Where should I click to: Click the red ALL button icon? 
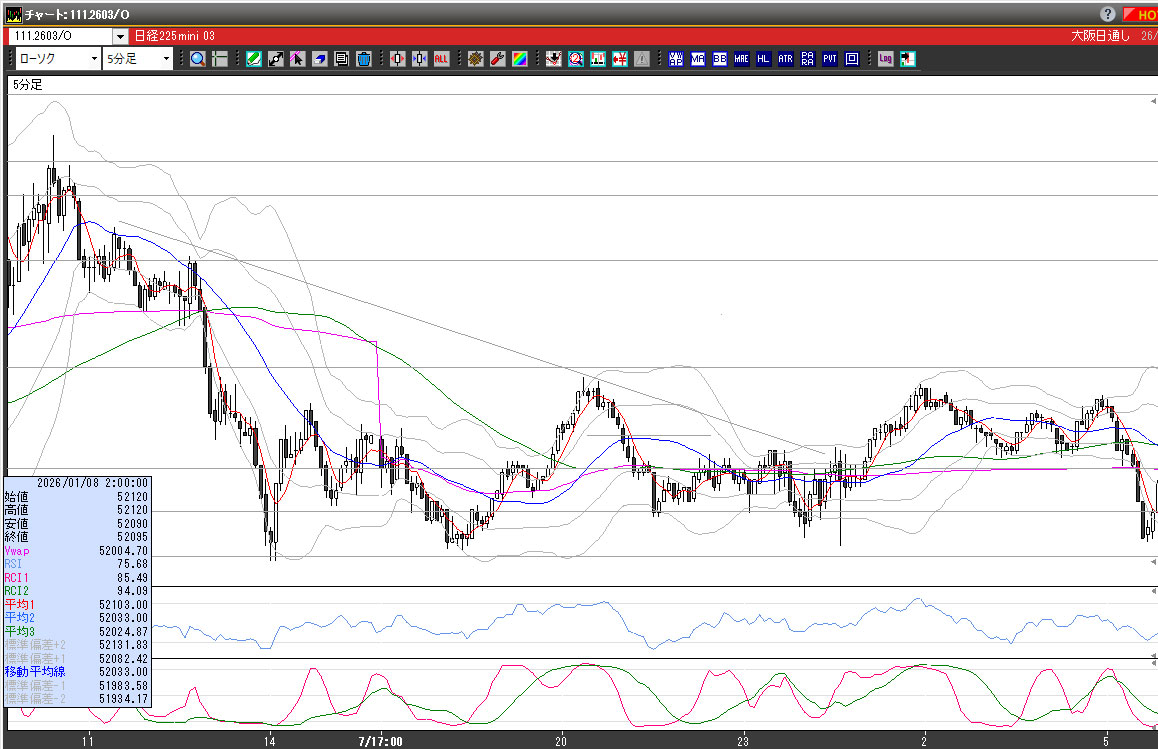click(x=441, y=59)
